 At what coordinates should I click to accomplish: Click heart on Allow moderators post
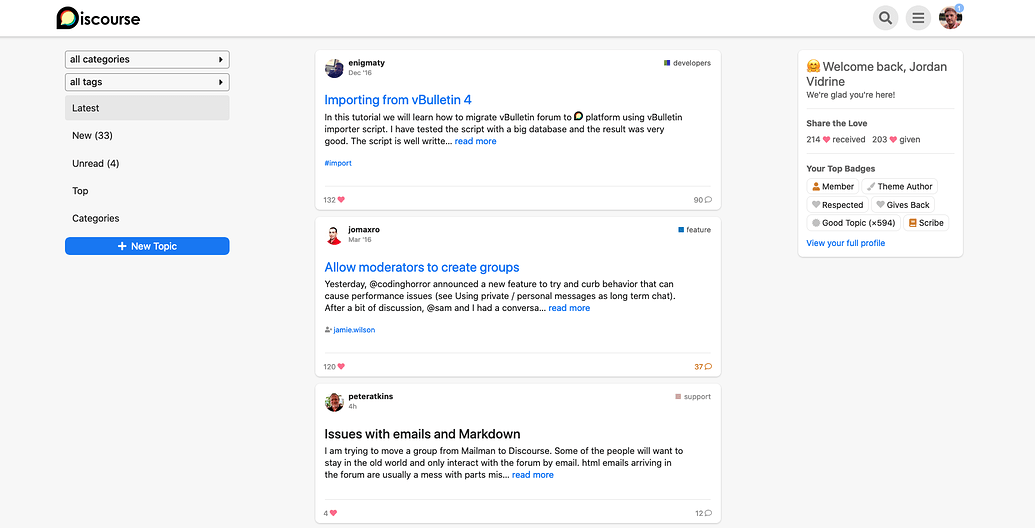[341, 367]
